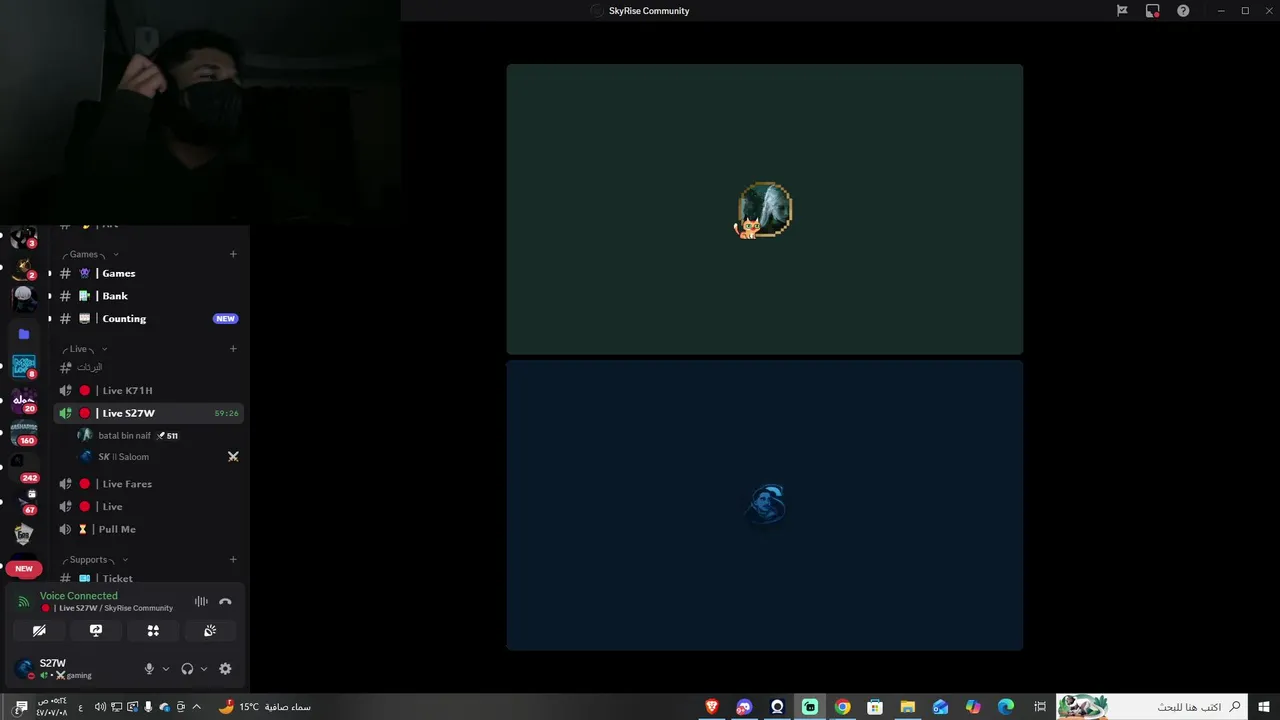
Task: Open Microsoft Store from taskbar
Action: [875, 707]
